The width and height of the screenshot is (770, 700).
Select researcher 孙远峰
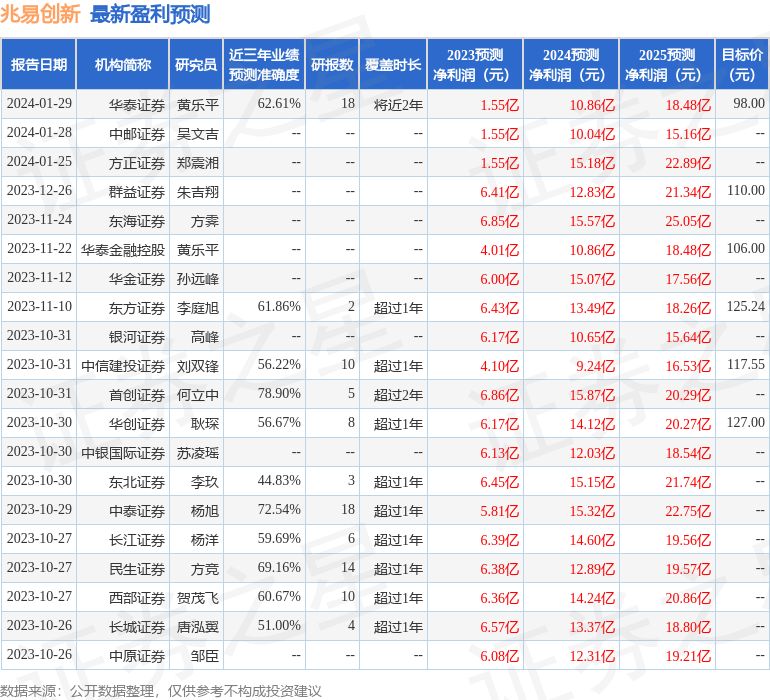(x=198, y=279)
